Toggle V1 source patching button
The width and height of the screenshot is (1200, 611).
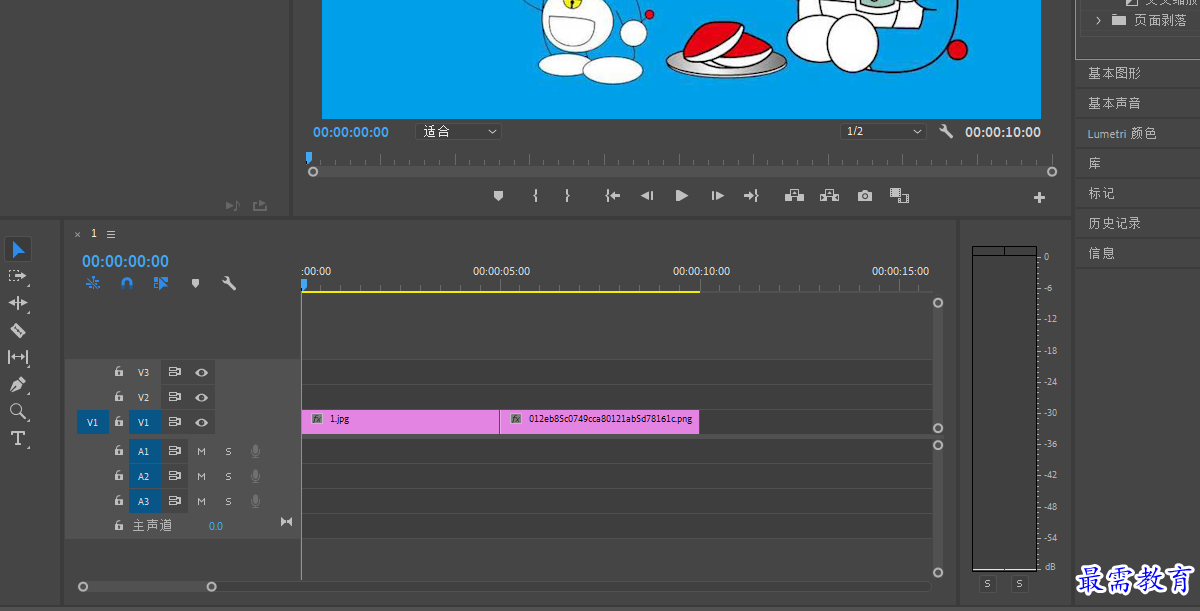click(x=92, y=422)
